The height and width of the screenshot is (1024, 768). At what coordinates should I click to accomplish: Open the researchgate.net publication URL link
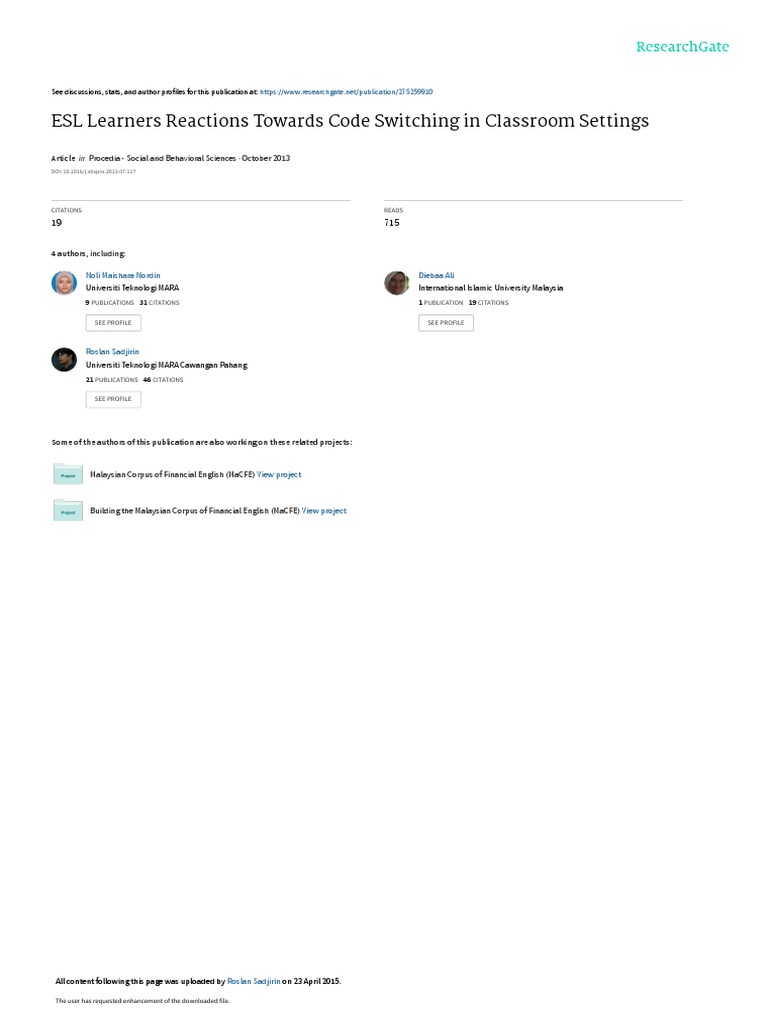[346, 92]
